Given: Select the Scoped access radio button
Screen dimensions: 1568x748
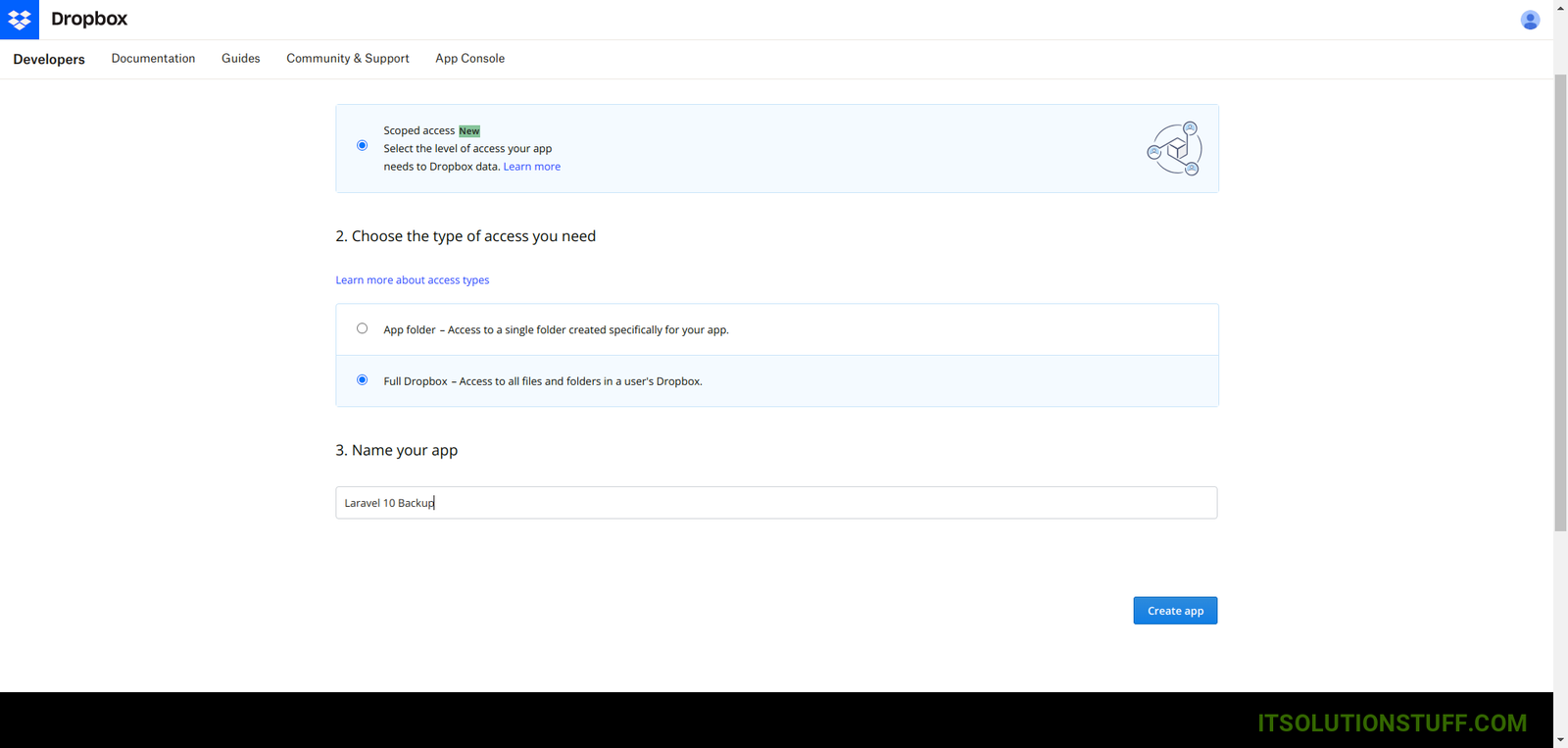Looking at the screenshot, I should point(363,146).
